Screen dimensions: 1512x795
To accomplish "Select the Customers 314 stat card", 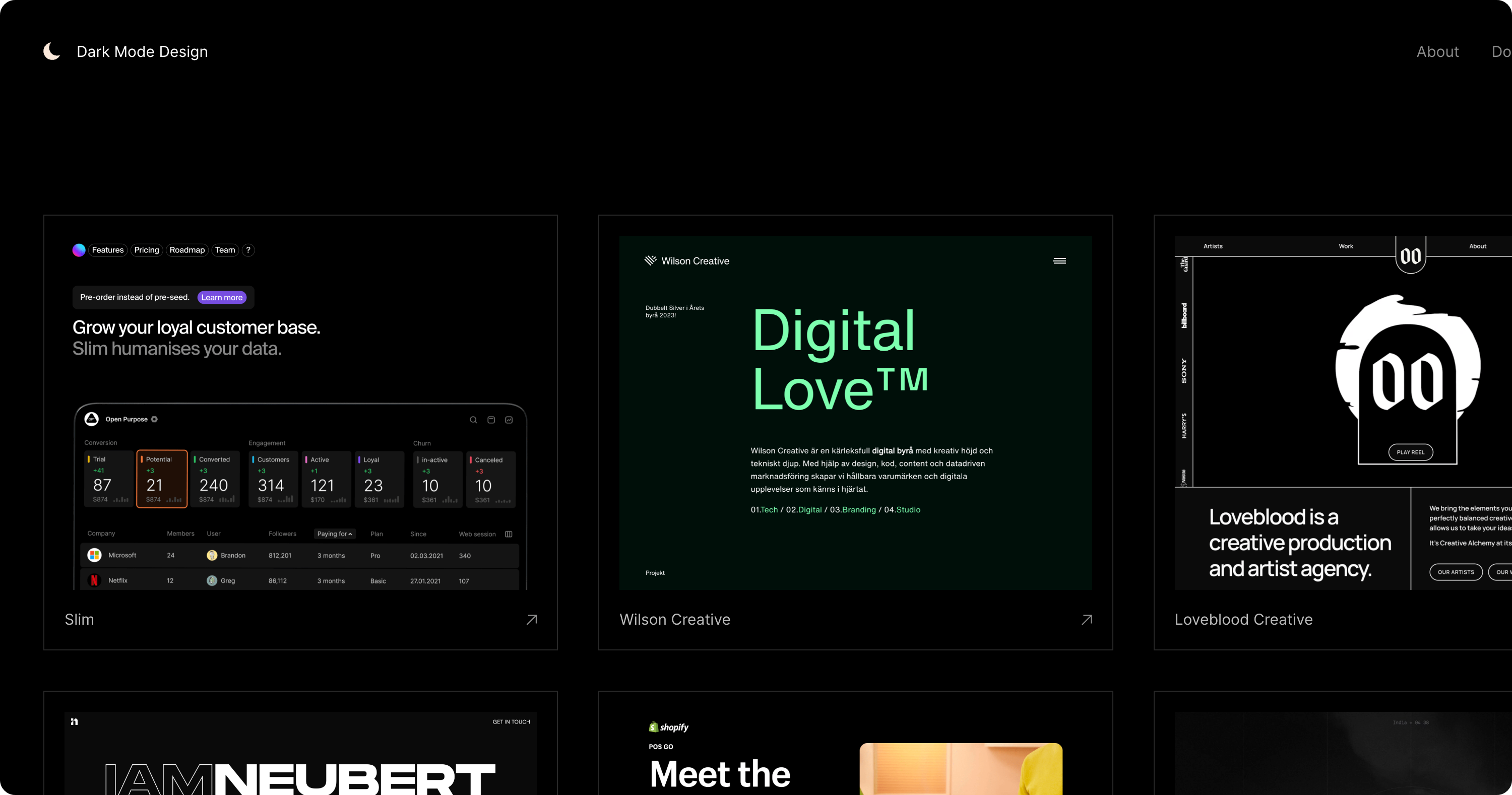I will click(274, 479).
